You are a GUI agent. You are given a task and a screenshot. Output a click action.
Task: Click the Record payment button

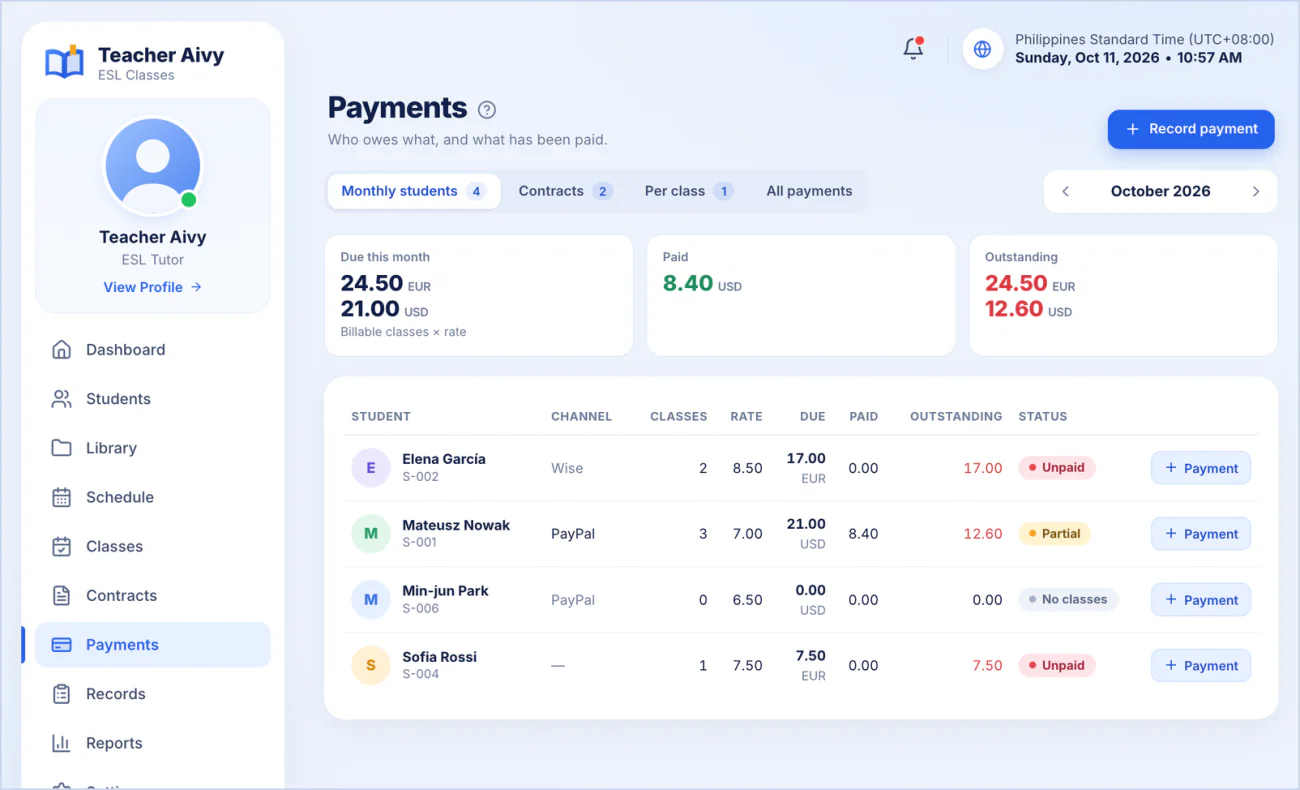pos(1191,129)
